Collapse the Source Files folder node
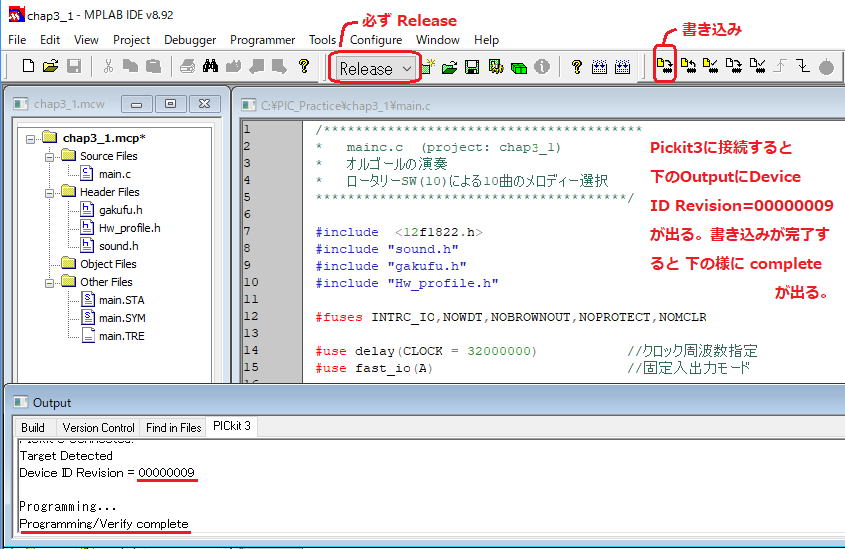Image resolution: width=845 pixels, height=549 pixels. [x=48, y=156]
